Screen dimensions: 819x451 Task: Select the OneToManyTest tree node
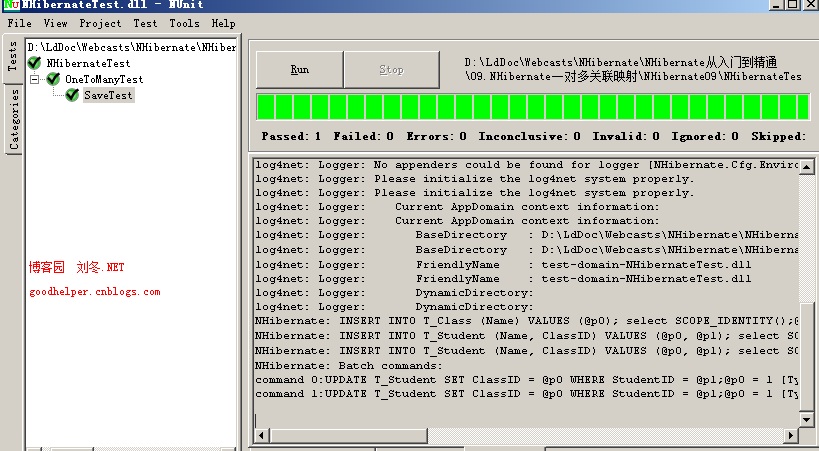click(104, 79)
